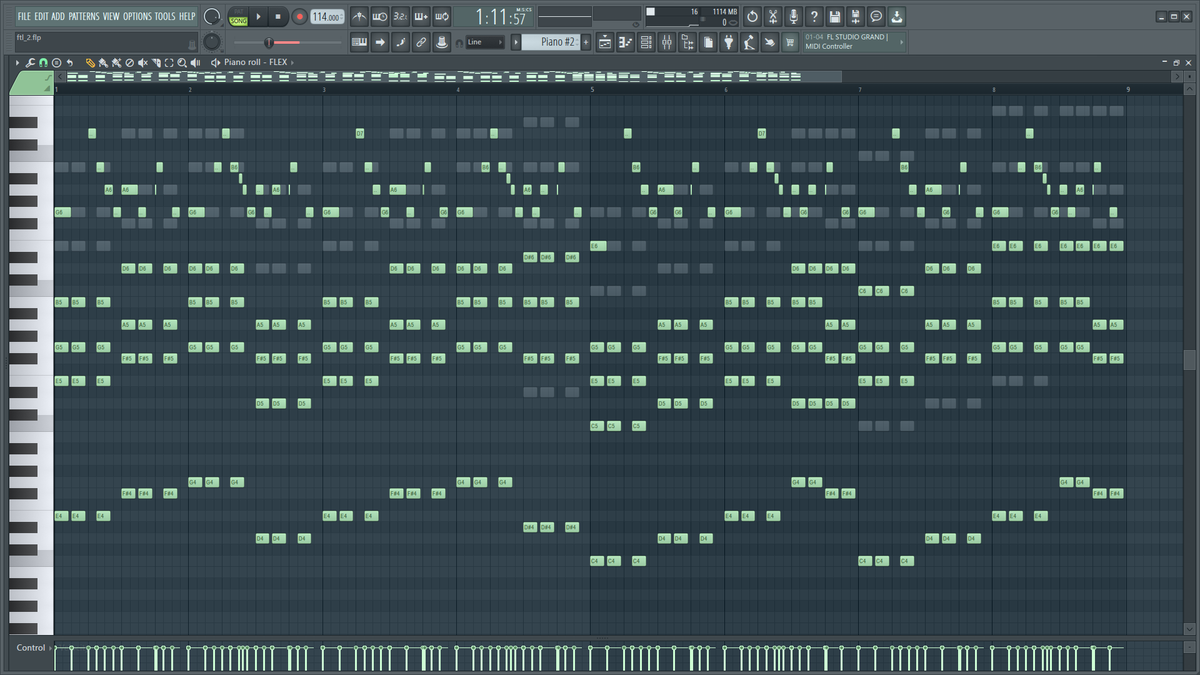Open piano roll options arrow menu

(x=18, y=62)
